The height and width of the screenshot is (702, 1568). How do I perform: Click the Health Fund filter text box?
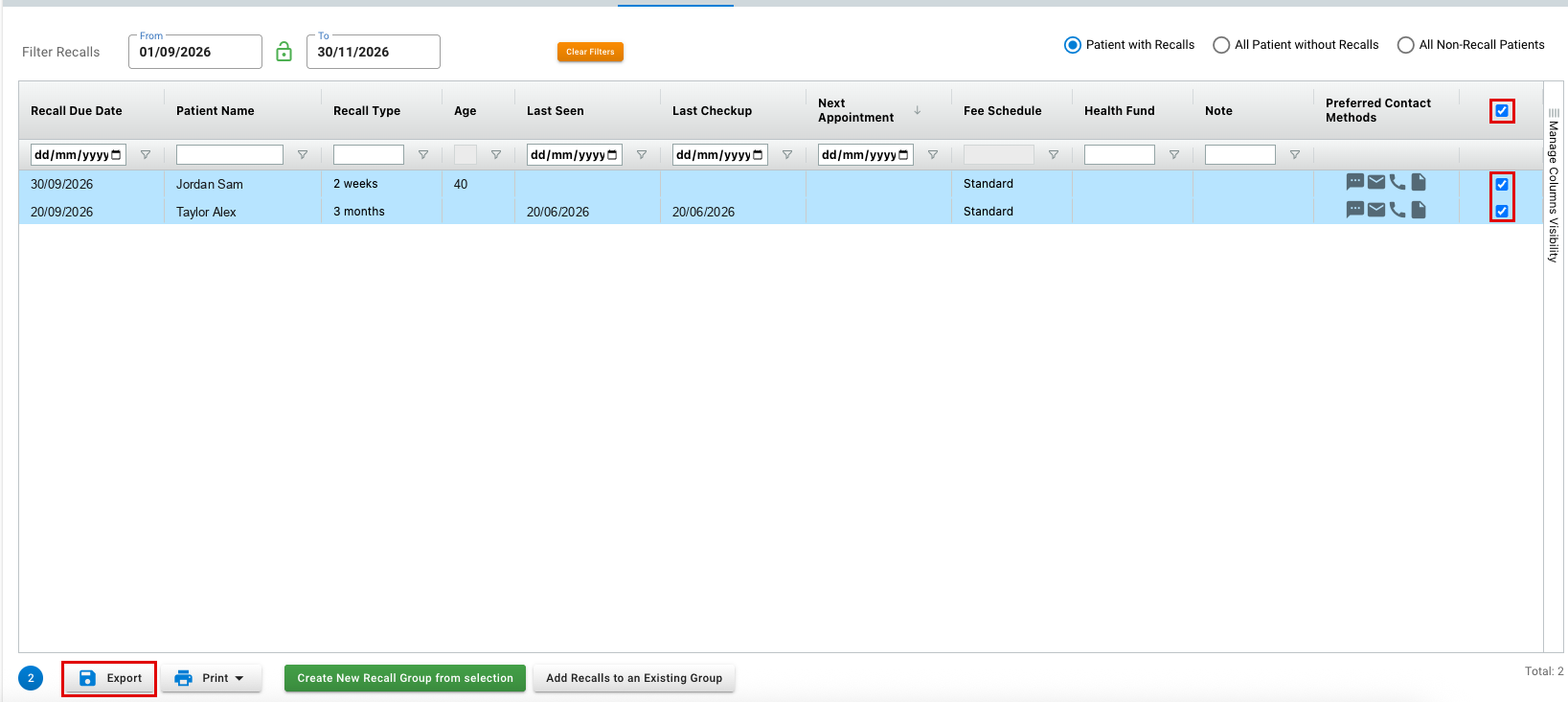click(x=1120, y=154)
